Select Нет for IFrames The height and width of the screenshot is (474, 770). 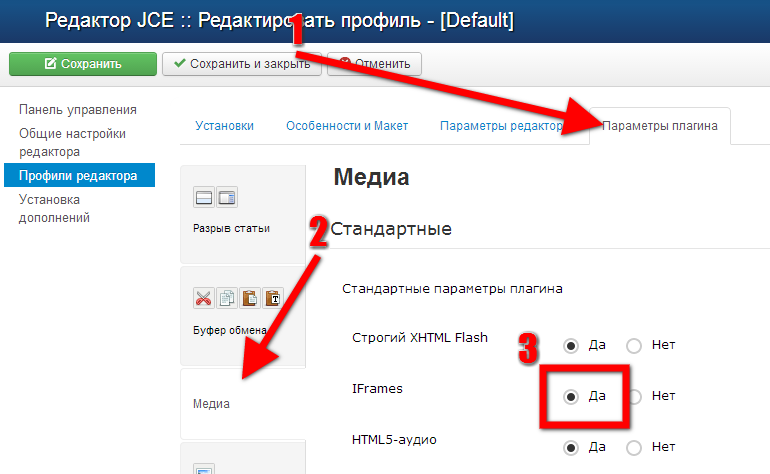634,396
